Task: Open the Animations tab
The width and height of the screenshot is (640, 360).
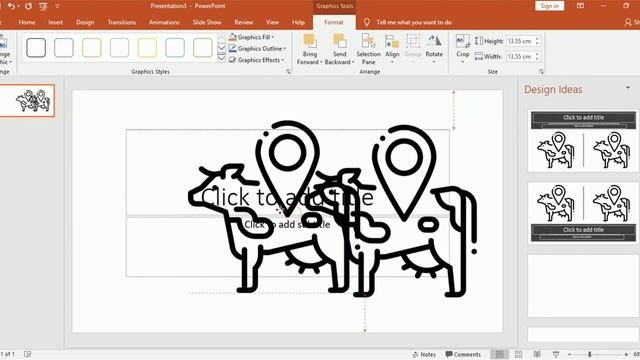Action: [x=164, y=22]
